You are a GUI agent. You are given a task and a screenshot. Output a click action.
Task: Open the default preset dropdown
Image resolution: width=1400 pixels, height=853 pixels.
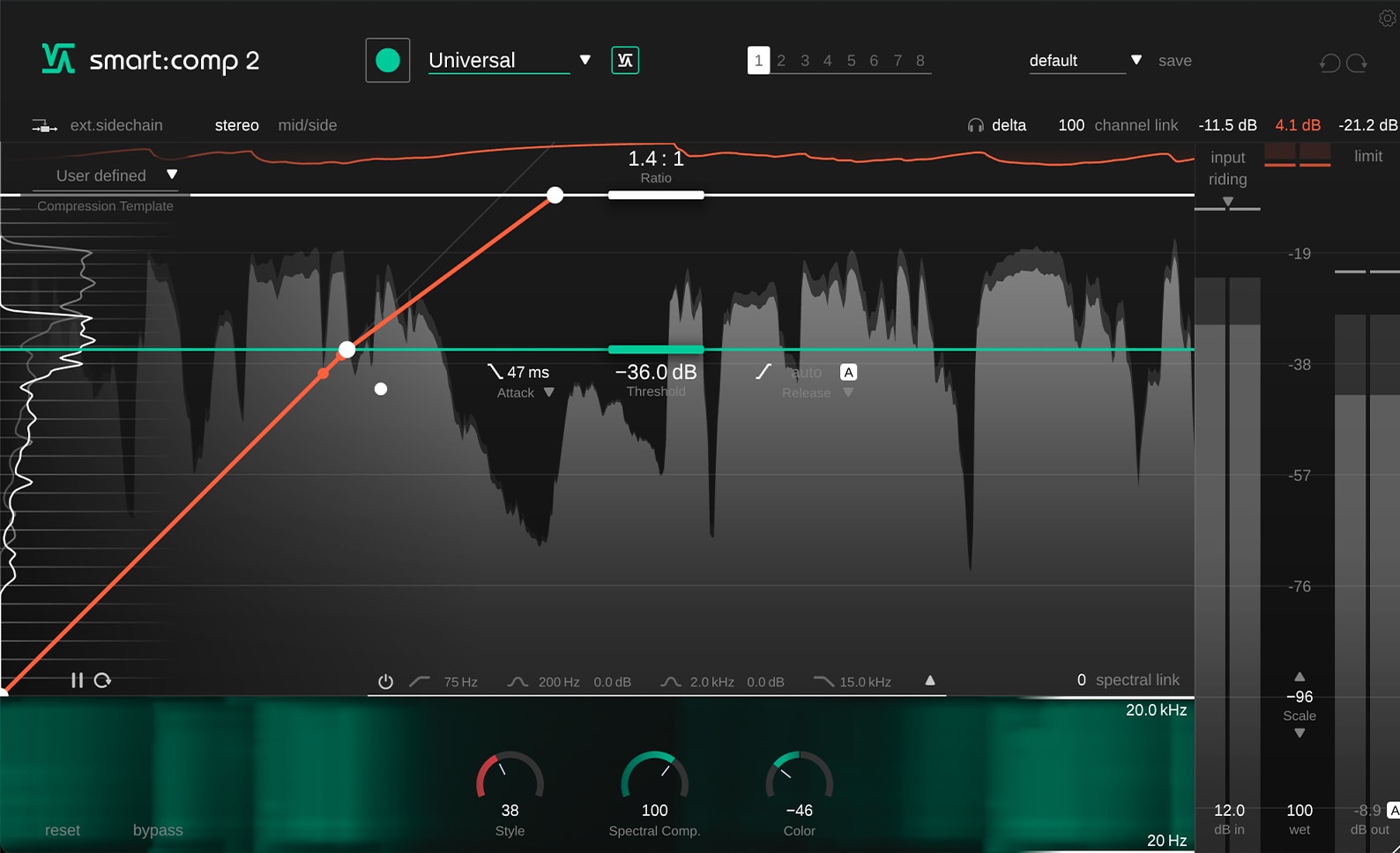coord(1136,60)
